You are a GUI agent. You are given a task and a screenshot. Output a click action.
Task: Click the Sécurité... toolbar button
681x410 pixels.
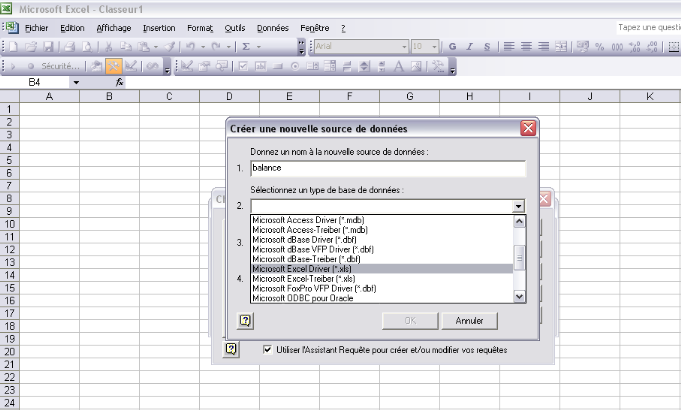(59, 66)
